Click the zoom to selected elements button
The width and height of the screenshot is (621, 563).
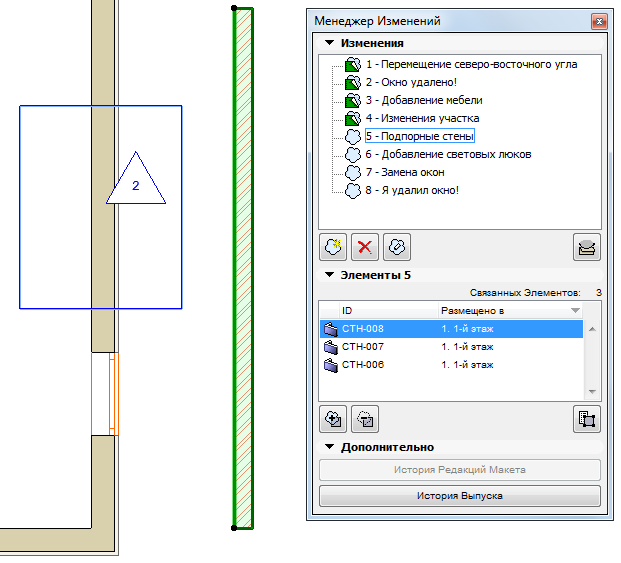587,419
